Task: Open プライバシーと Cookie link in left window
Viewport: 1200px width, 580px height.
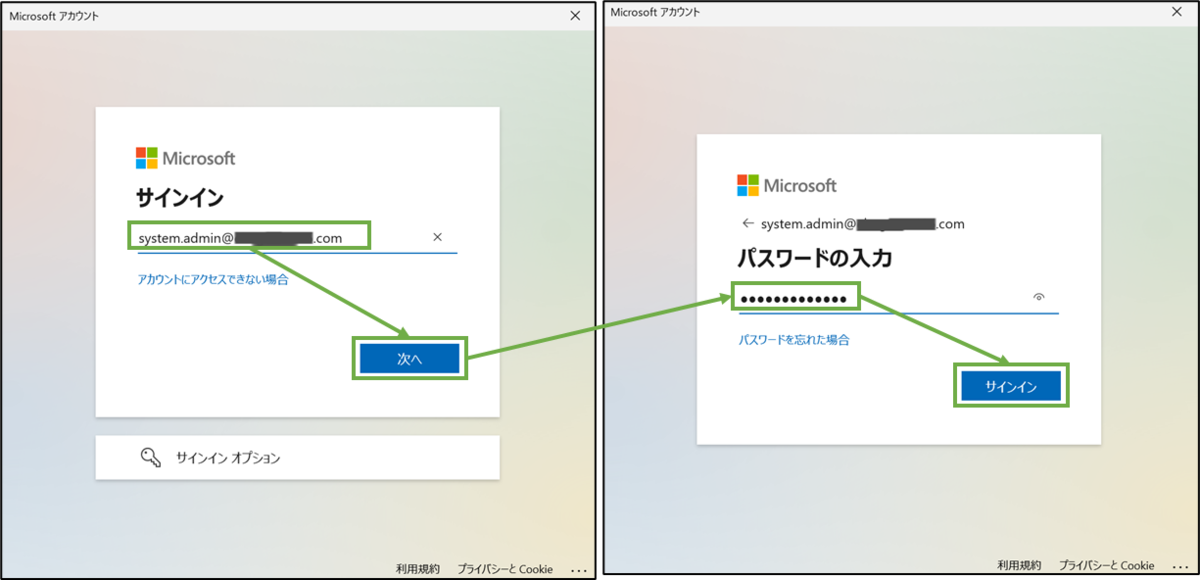Action: (x=505, y=569)
